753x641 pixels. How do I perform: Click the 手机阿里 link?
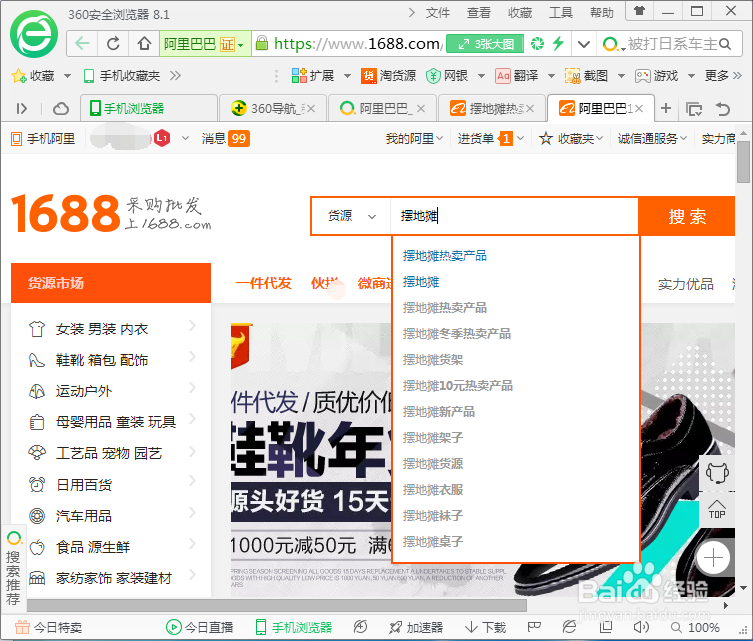pyautogui.click(x=43, y=139)
